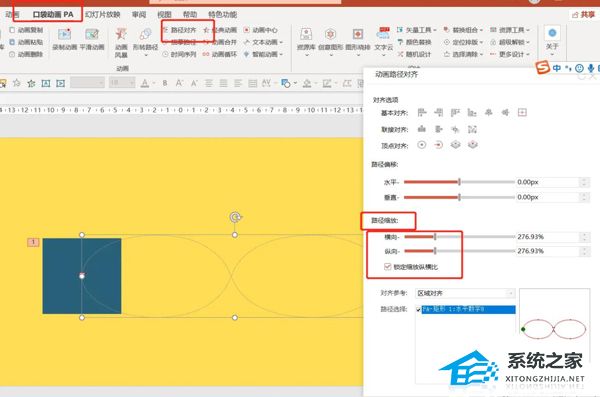Viewport: 600px width, 397px height.
Task: Open the 资源库 resource library icon
Action: coord(306,41)
